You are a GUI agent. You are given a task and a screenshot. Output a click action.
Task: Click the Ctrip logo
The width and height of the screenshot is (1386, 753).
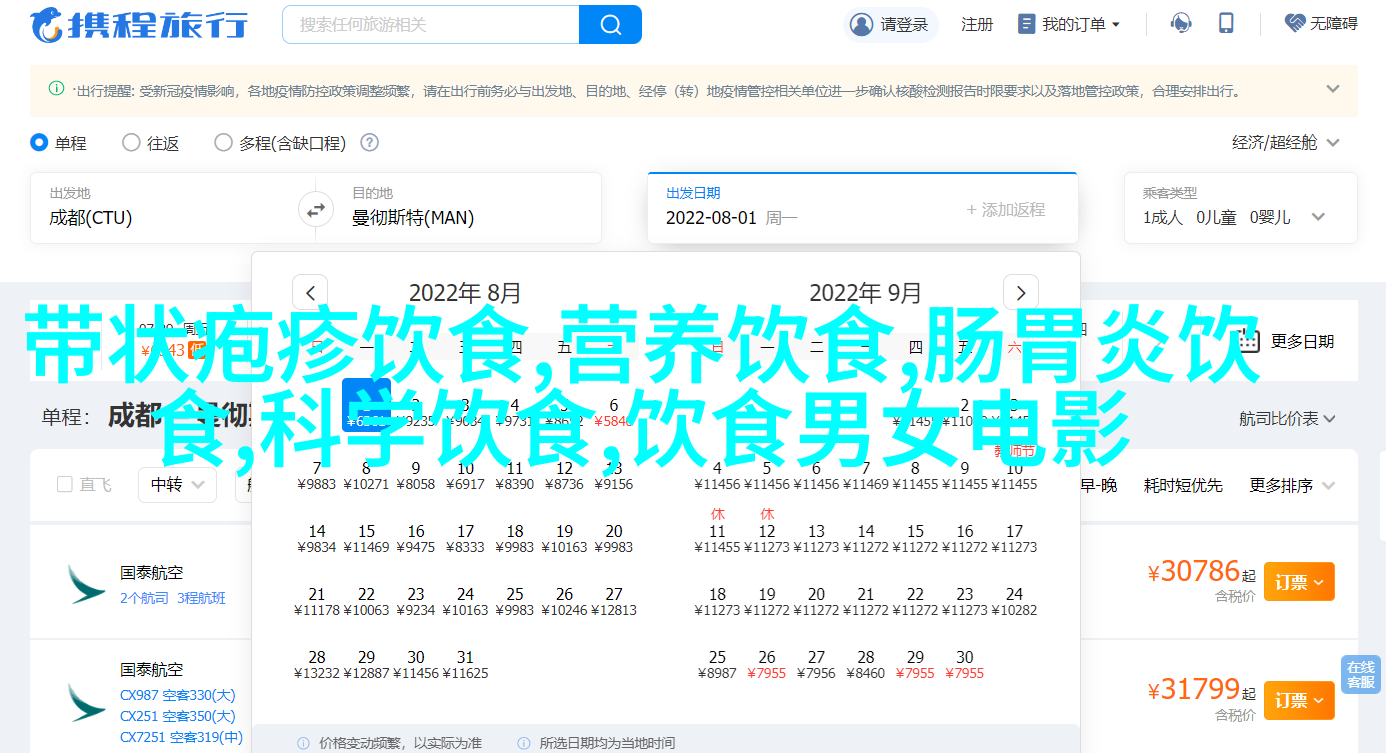139,24
